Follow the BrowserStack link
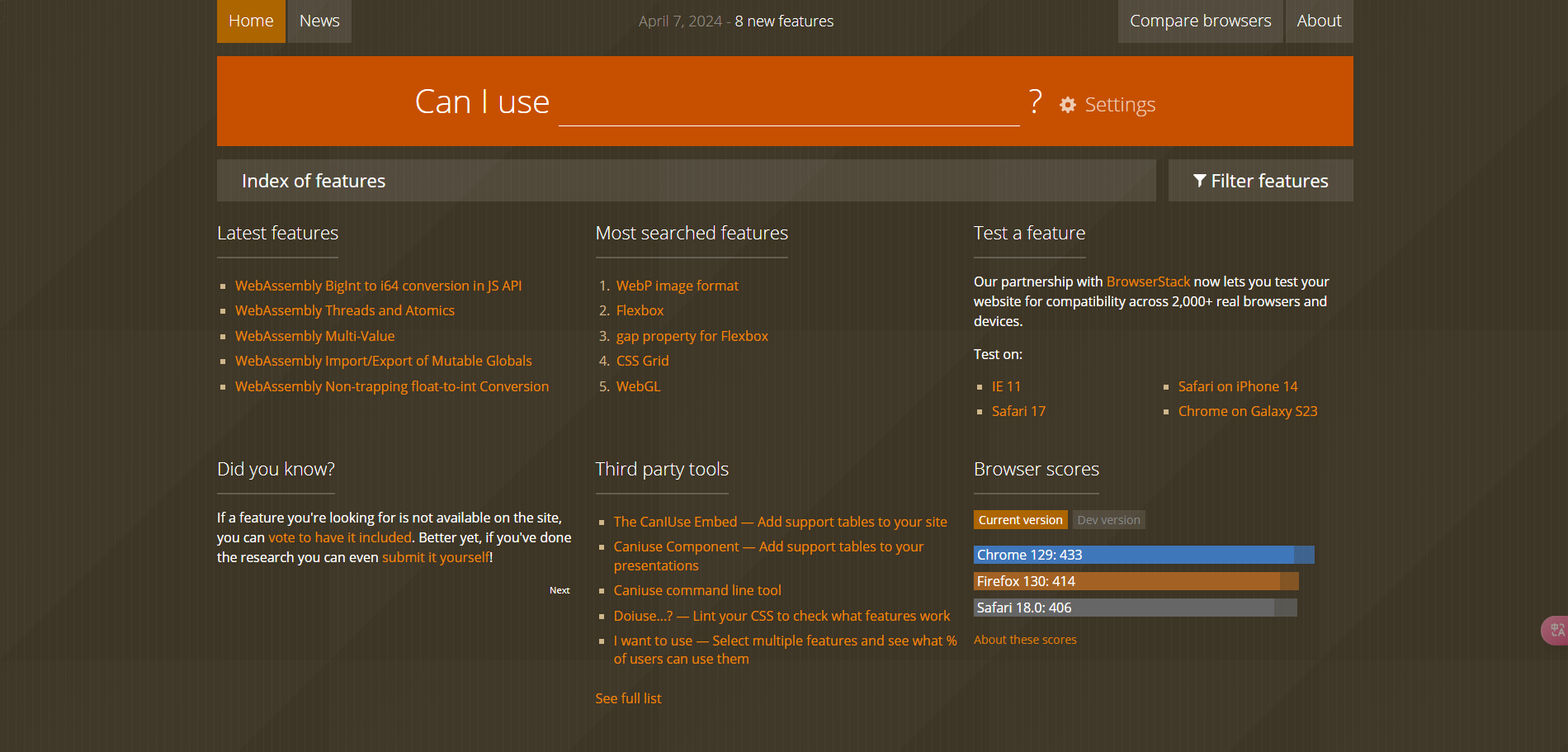This screenshot has height=752, width=1568. 1148,281
